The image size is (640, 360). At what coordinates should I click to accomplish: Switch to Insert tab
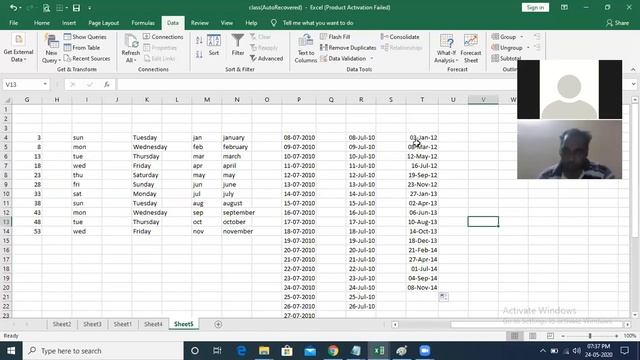click(69, 23)
